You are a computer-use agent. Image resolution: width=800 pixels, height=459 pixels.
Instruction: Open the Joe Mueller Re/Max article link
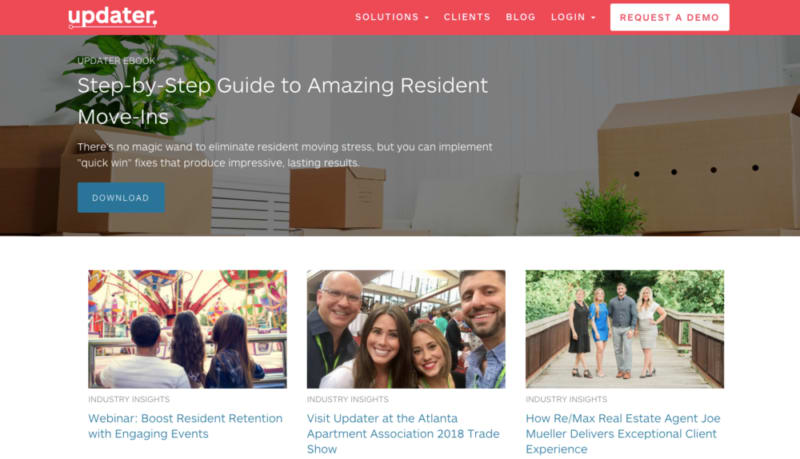pyautogui.click(x=623, y=434)
